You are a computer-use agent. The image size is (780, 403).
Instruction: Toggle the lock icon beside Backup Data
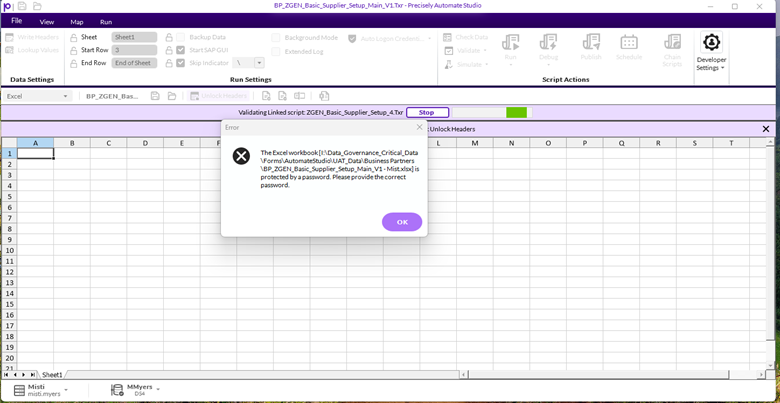tap(169, 37)
